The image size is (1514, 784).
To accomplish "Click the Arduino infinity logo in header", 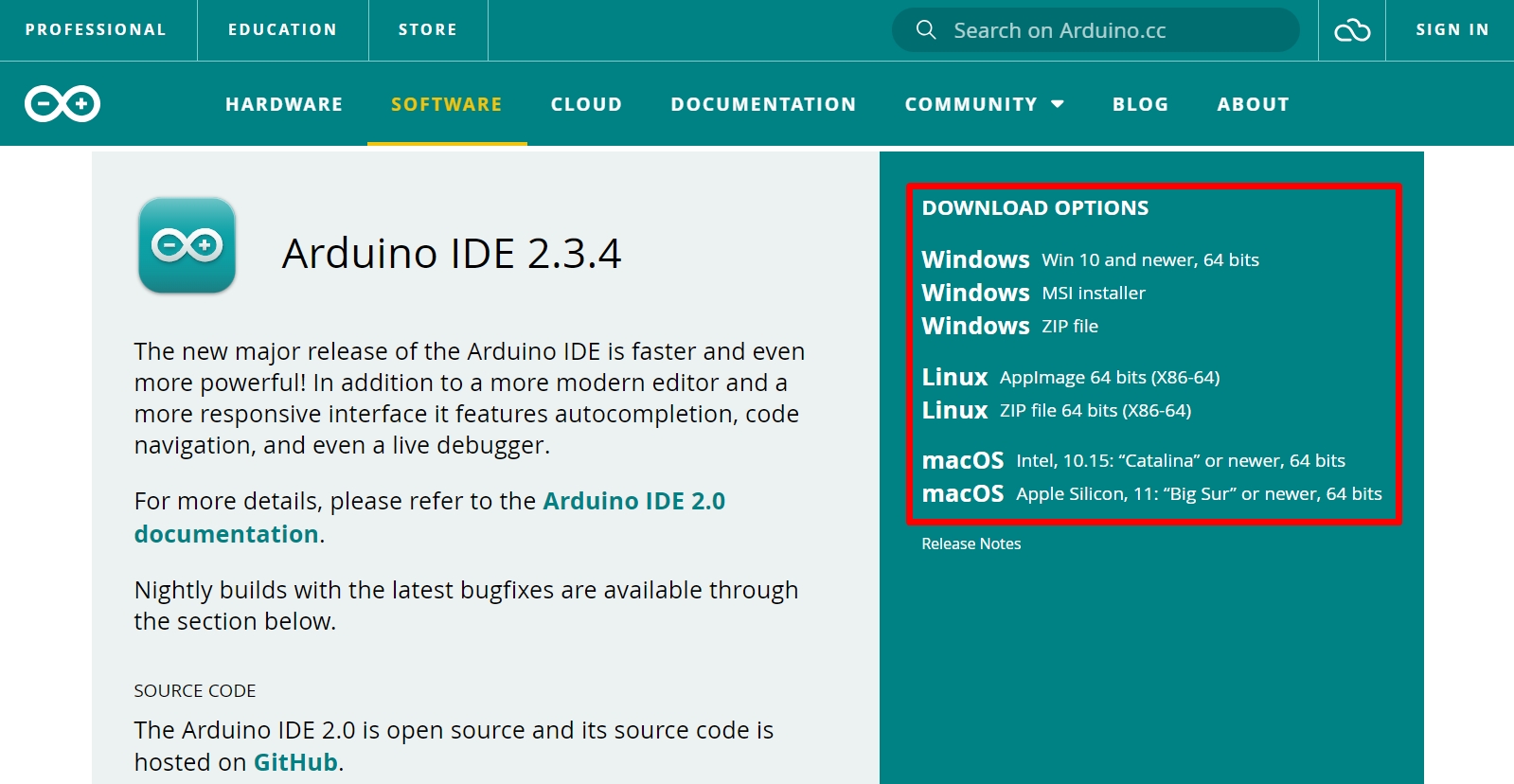I will pos(62,103).
